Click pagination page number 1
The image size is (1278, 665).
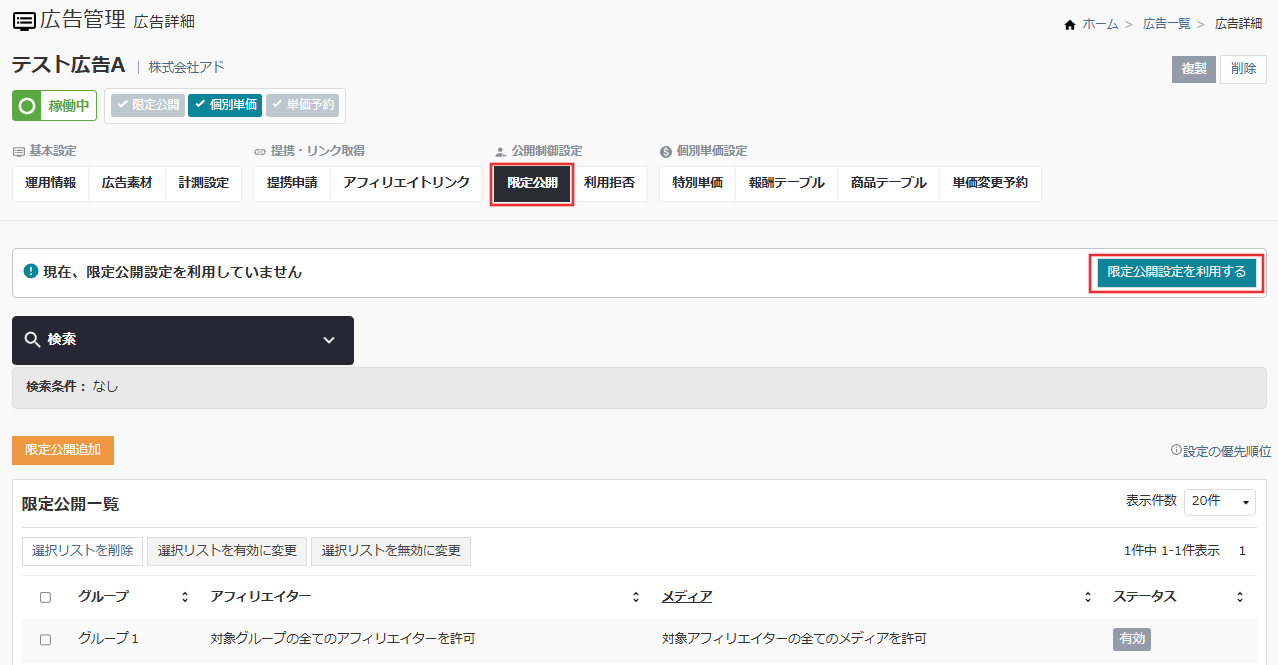(x=1242, y=551)
